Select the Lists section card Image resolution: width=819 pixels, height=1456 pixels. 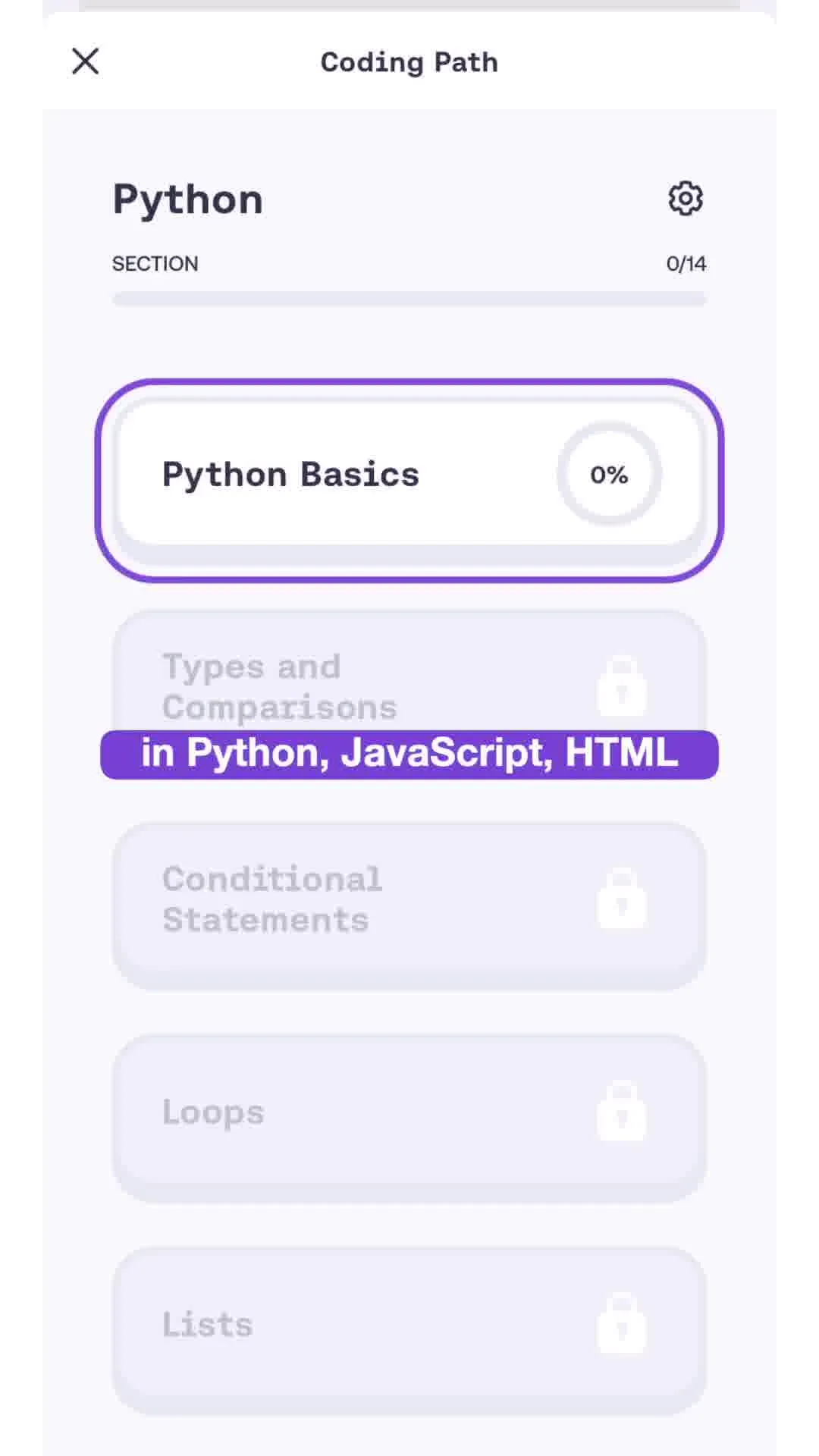409,1327
